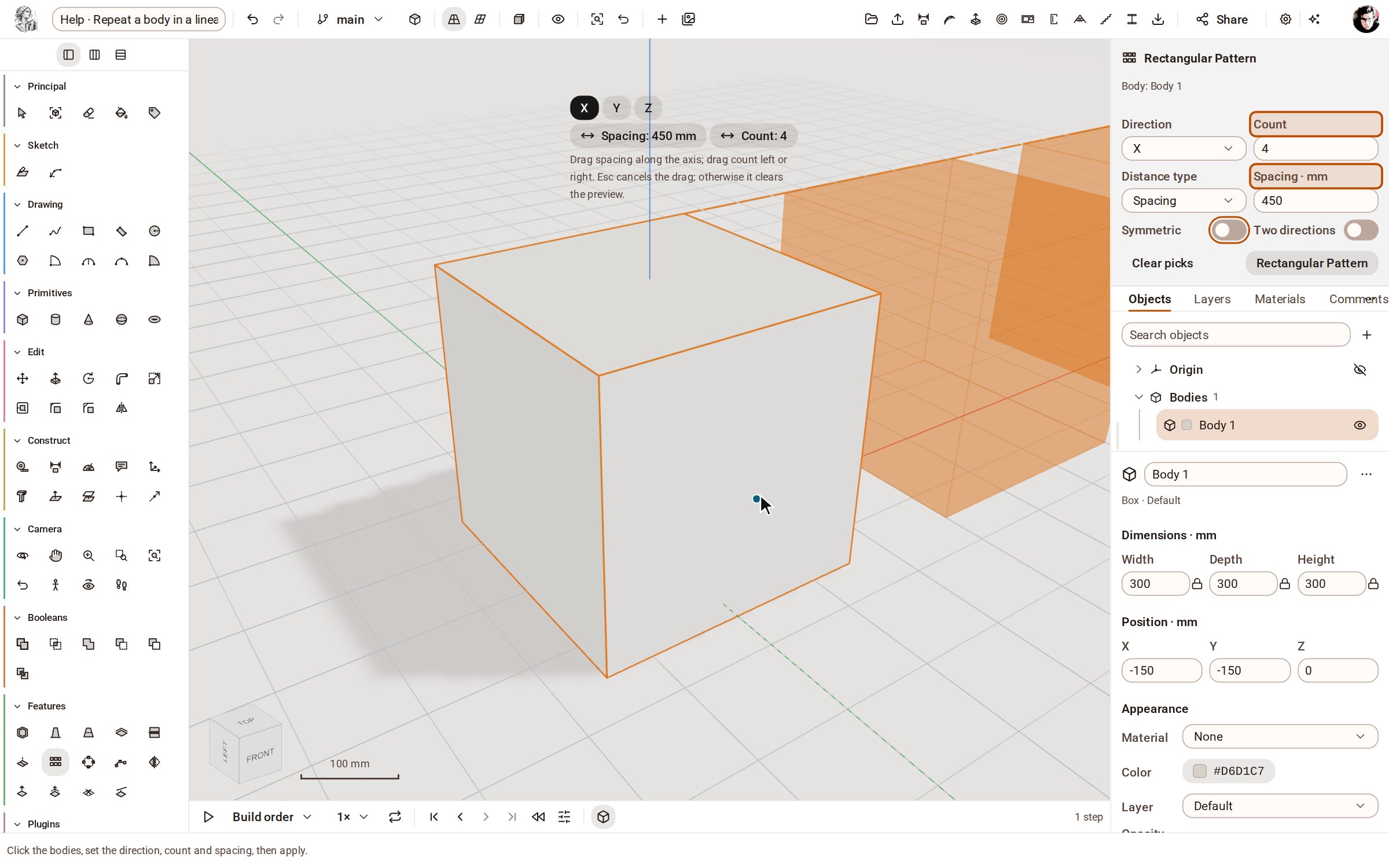
Task: Apply the Rectangular Pattern button
Action: pyautogui.click(x=1311, y=263)
